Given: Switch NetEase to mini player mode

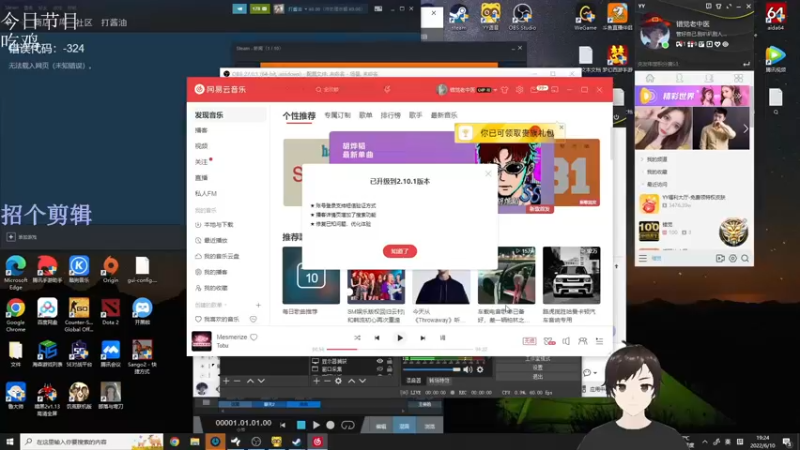Looking at the screenshot, I should click(x=555, y=89).
